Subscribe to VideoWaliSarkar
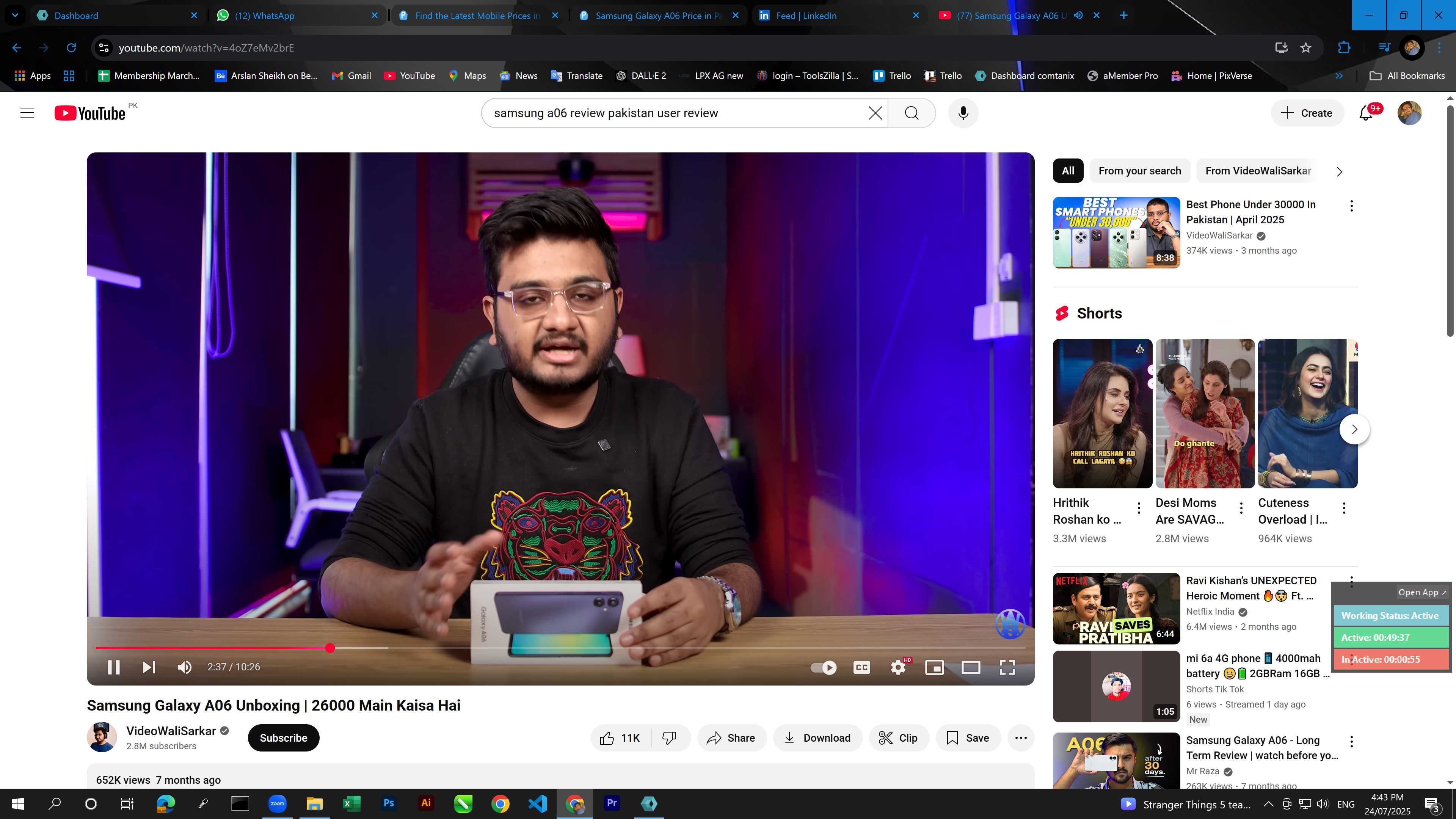 [284, 738]
